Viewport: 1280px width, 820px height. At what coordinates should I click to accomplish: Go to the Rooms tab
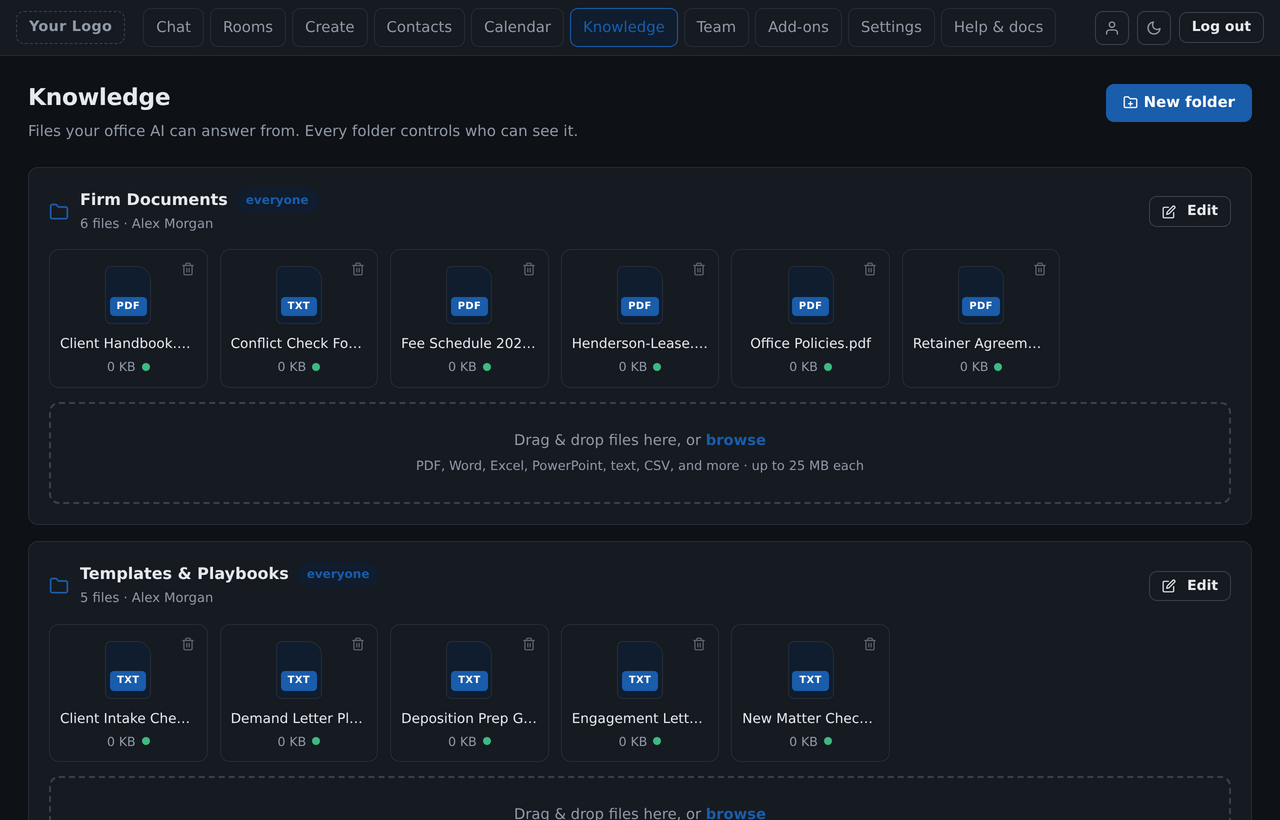point(248,27)
